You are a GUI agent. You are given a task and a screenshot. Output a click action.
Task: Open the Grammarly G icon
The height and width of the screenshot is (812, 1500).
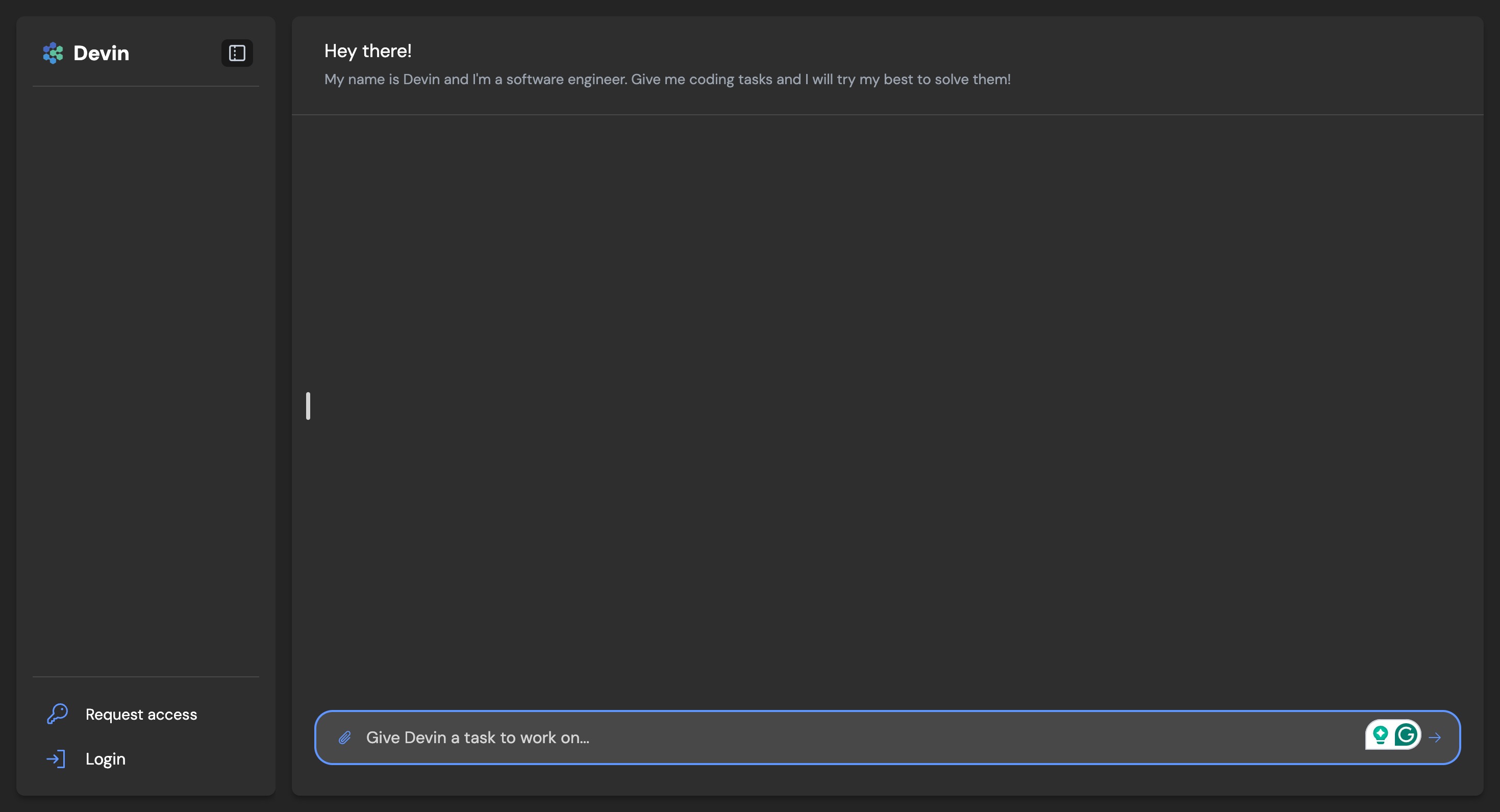coord(1406,734)
